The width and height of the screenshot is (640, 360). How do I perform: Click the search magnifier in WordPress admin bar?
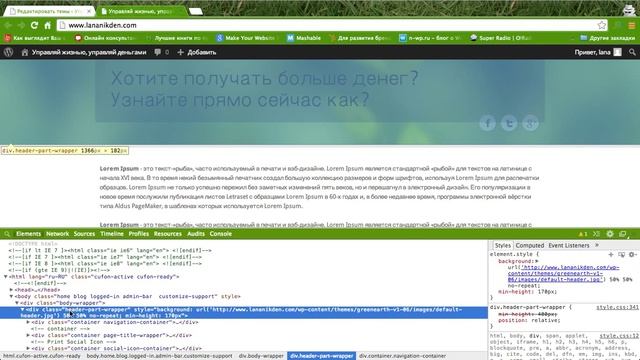632,52
